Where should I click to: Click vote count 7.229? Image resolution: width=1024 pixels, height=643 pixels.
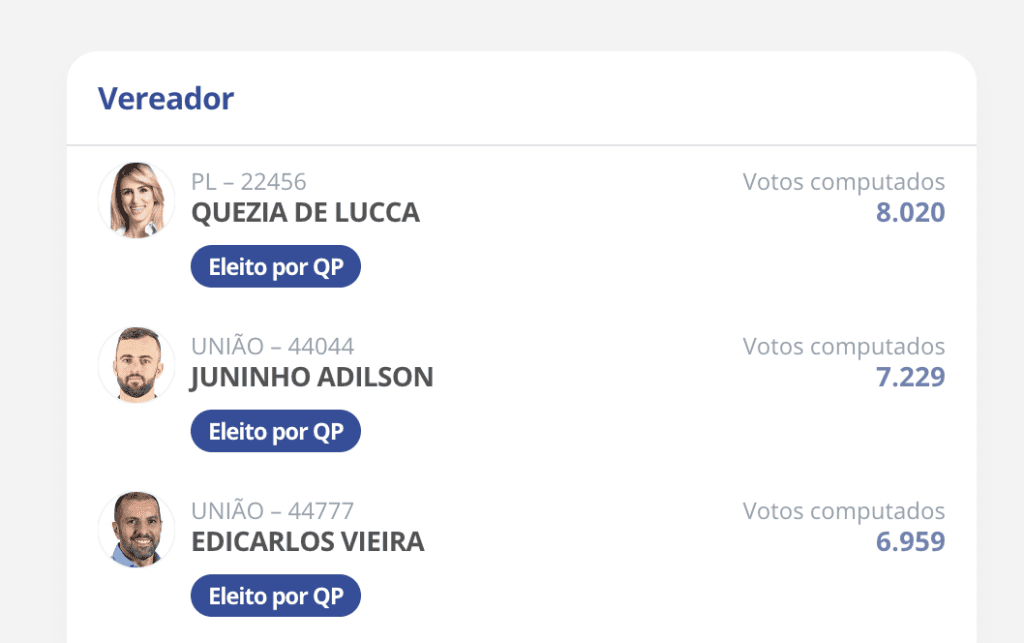point(910,377)
